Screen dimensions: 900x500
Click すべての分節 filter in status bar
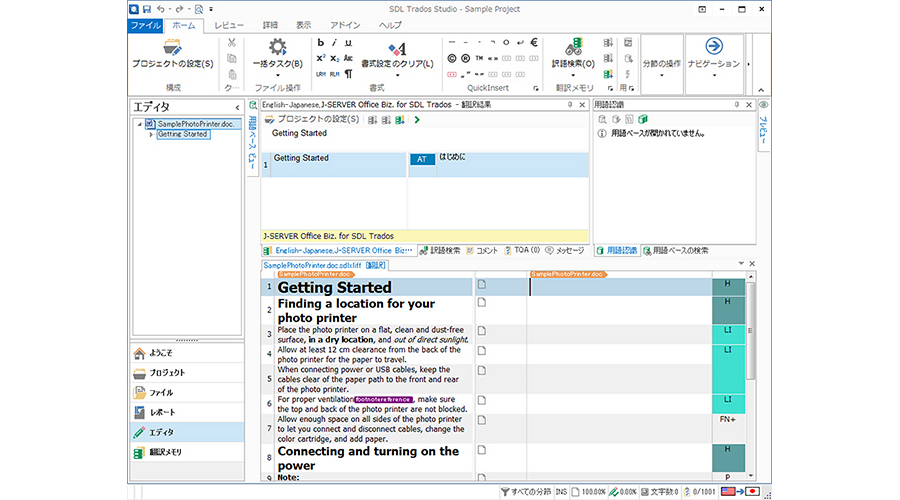526,492
